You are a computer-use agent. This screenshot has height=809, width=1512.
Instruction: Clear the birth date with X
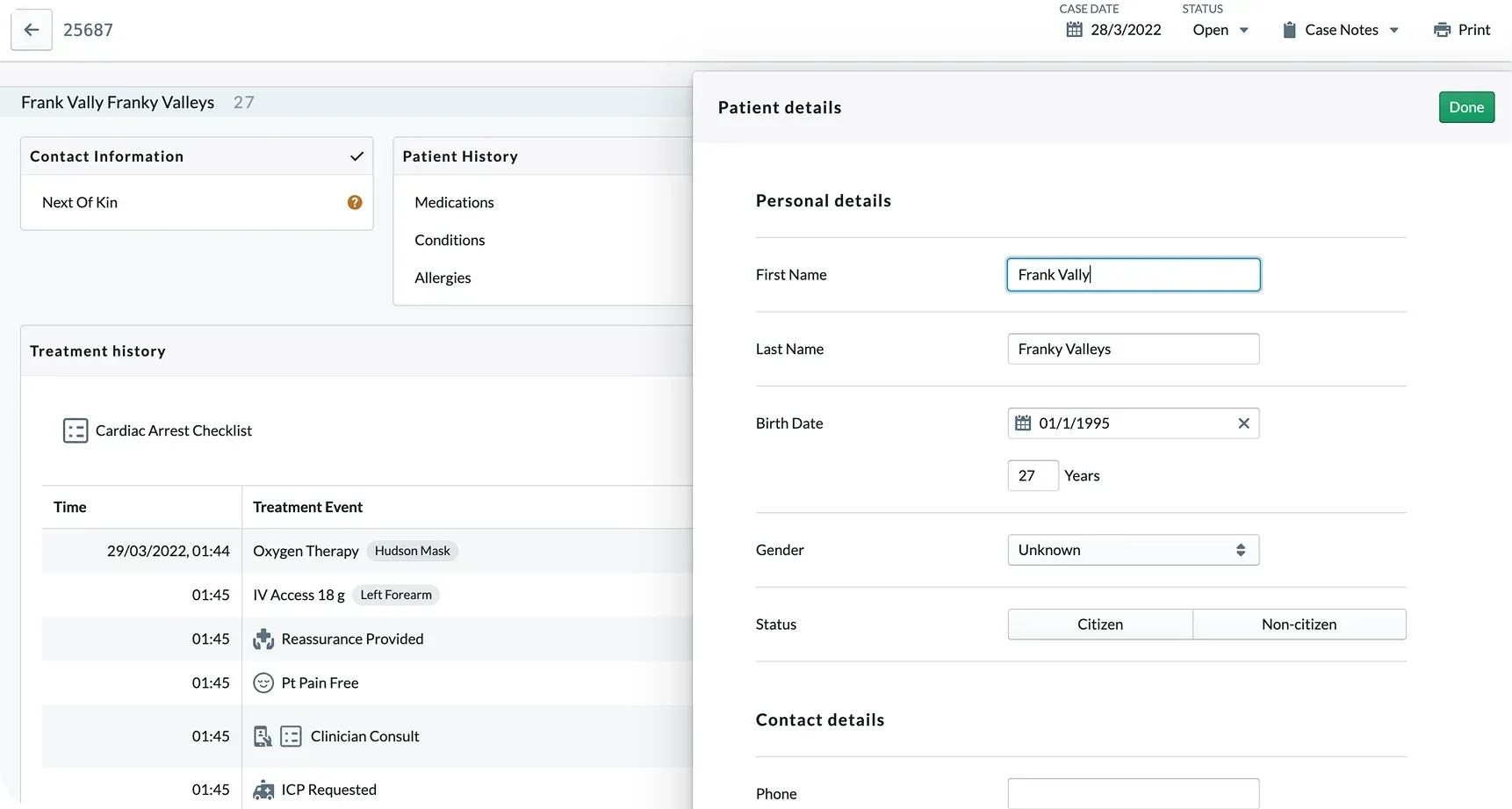point(1243,423)
